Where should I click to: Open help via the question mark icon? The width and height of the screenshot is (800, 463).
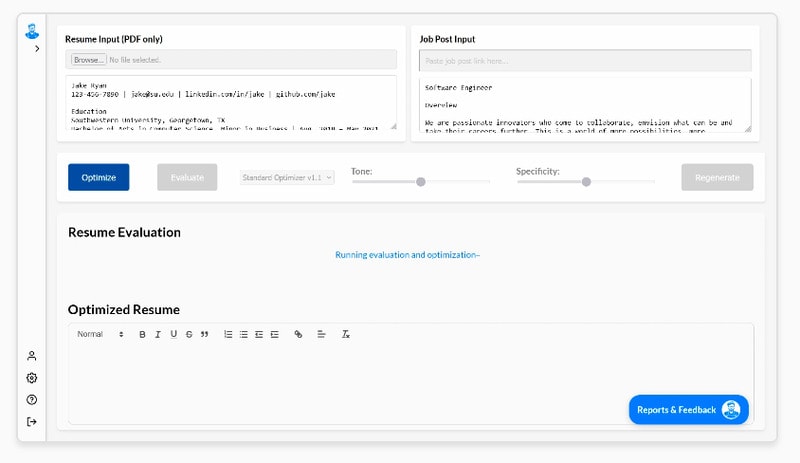(x=32, y=400)
